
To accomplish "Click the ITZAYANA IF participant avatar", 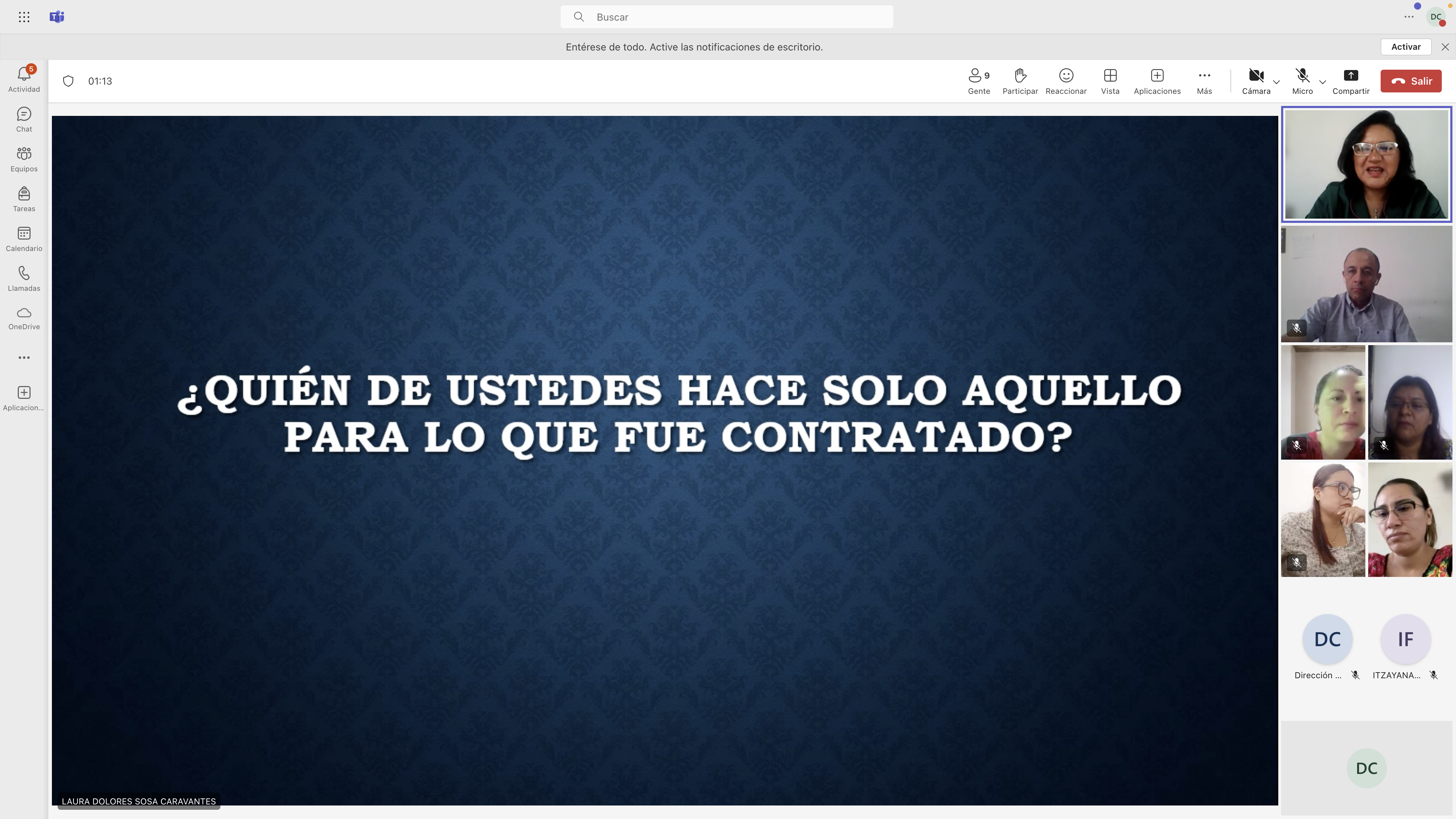I will click(x=1405, y=639).
